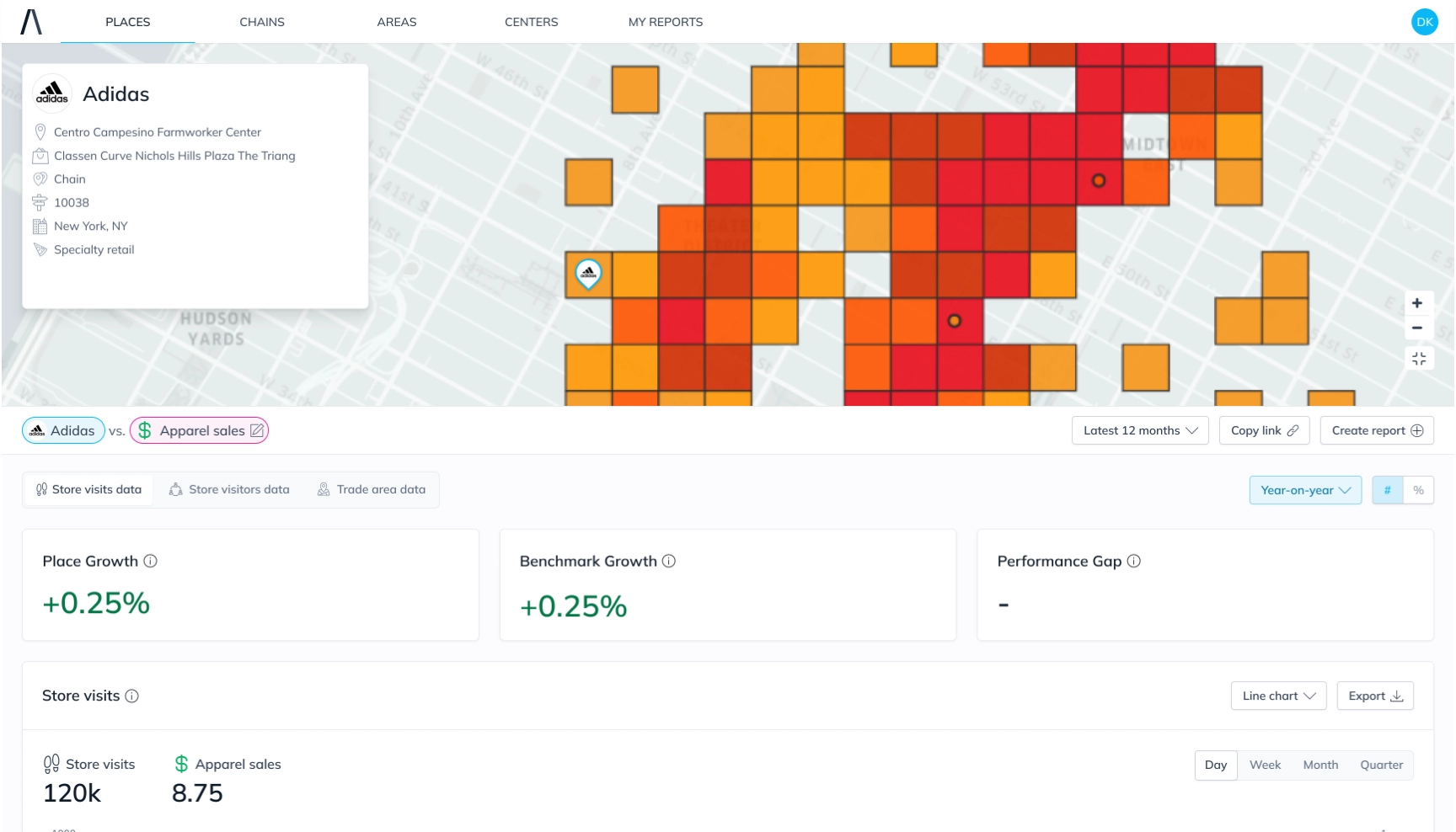This screenshot has width=1456, height=832.
Task: Select the Store visitors data tab
Action: (229, 489)
